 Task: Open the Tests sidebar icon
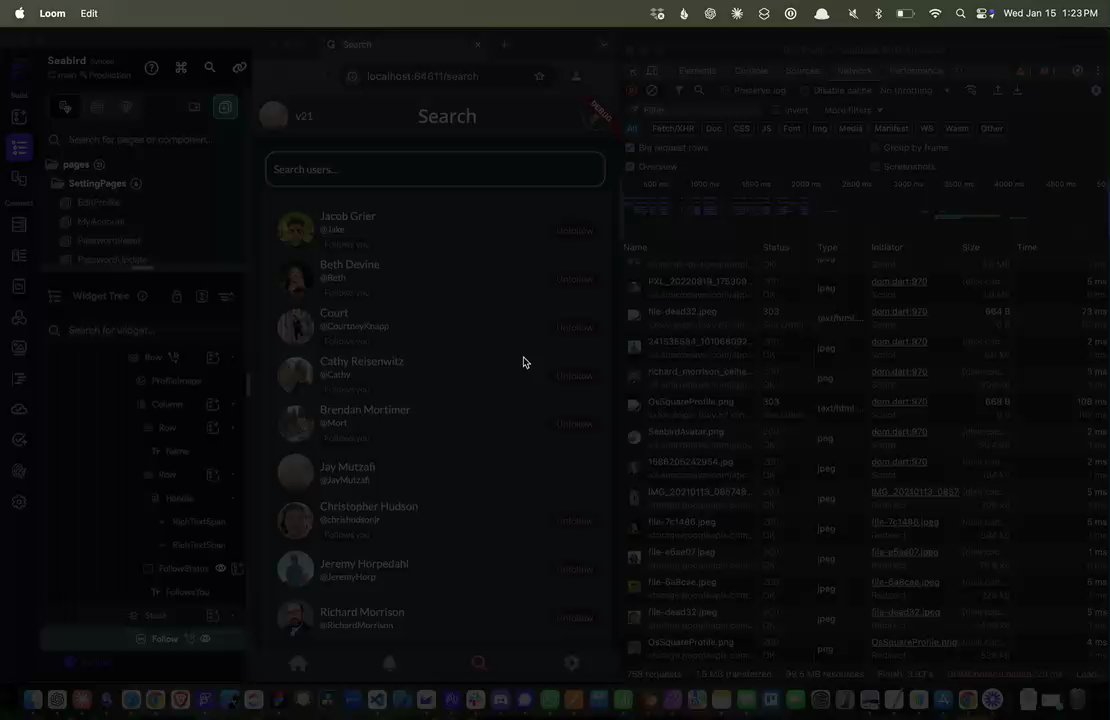tap(19, 440)
